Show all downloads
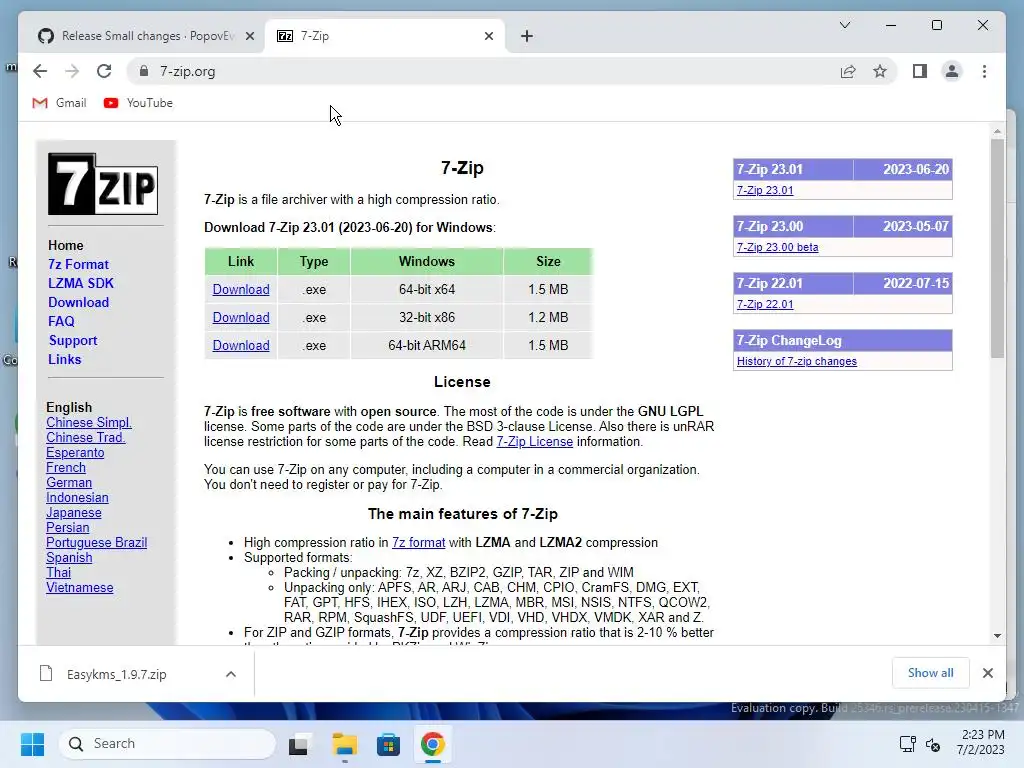 930,673
